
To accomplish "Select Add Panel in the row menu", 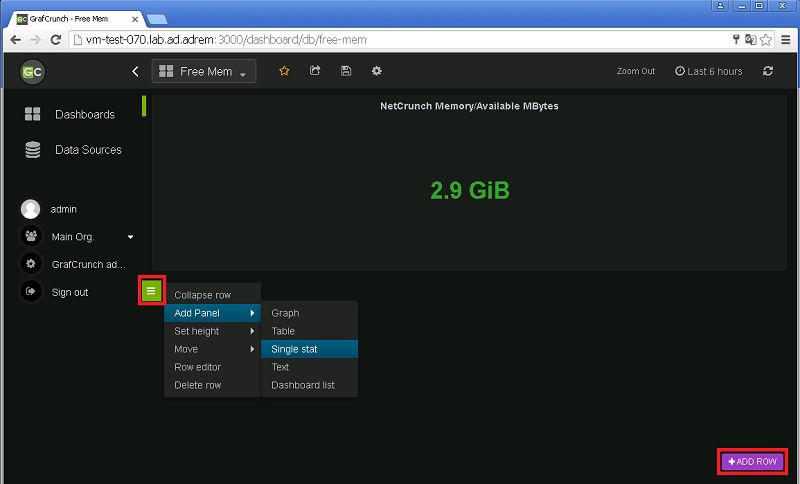I will tap(212, 313).
